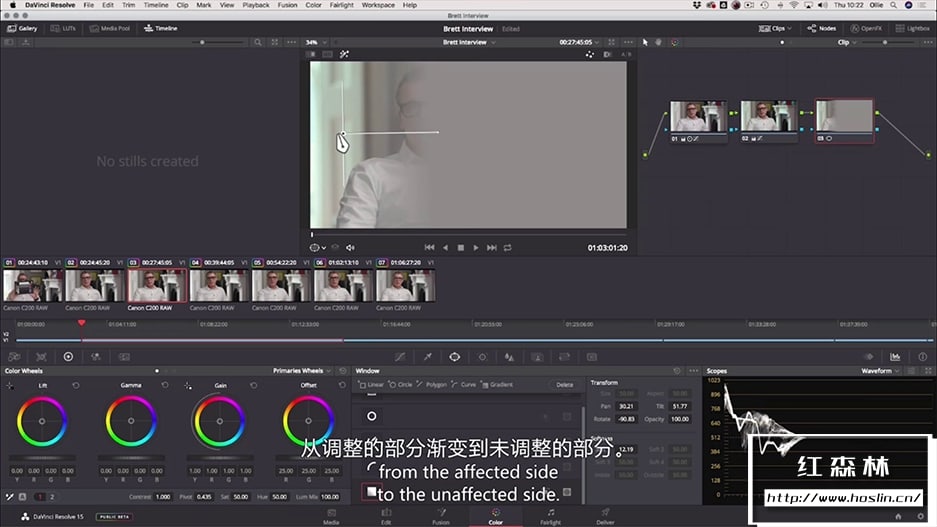Open the Media Pool panel
Viewport: 937px width, 527px height.
(110, 28)
